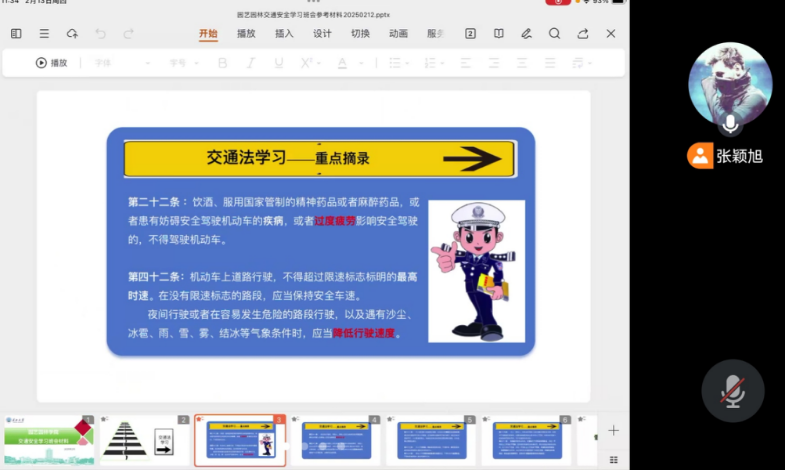Switch to the 插入 tab
The image size is (786, 470).
pos(284,33)
